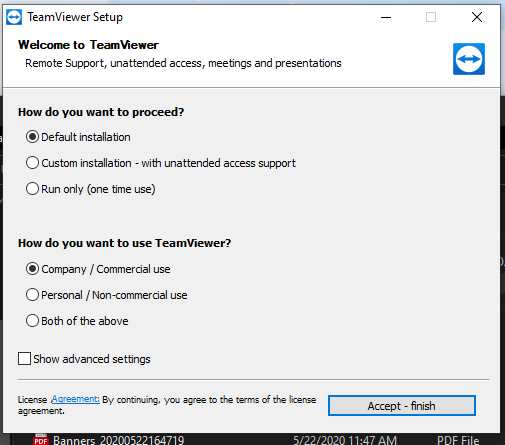Viewport: 505px width, 445px height.
Task: Pick the Both of the above option
Action: [x=32, y=321]
